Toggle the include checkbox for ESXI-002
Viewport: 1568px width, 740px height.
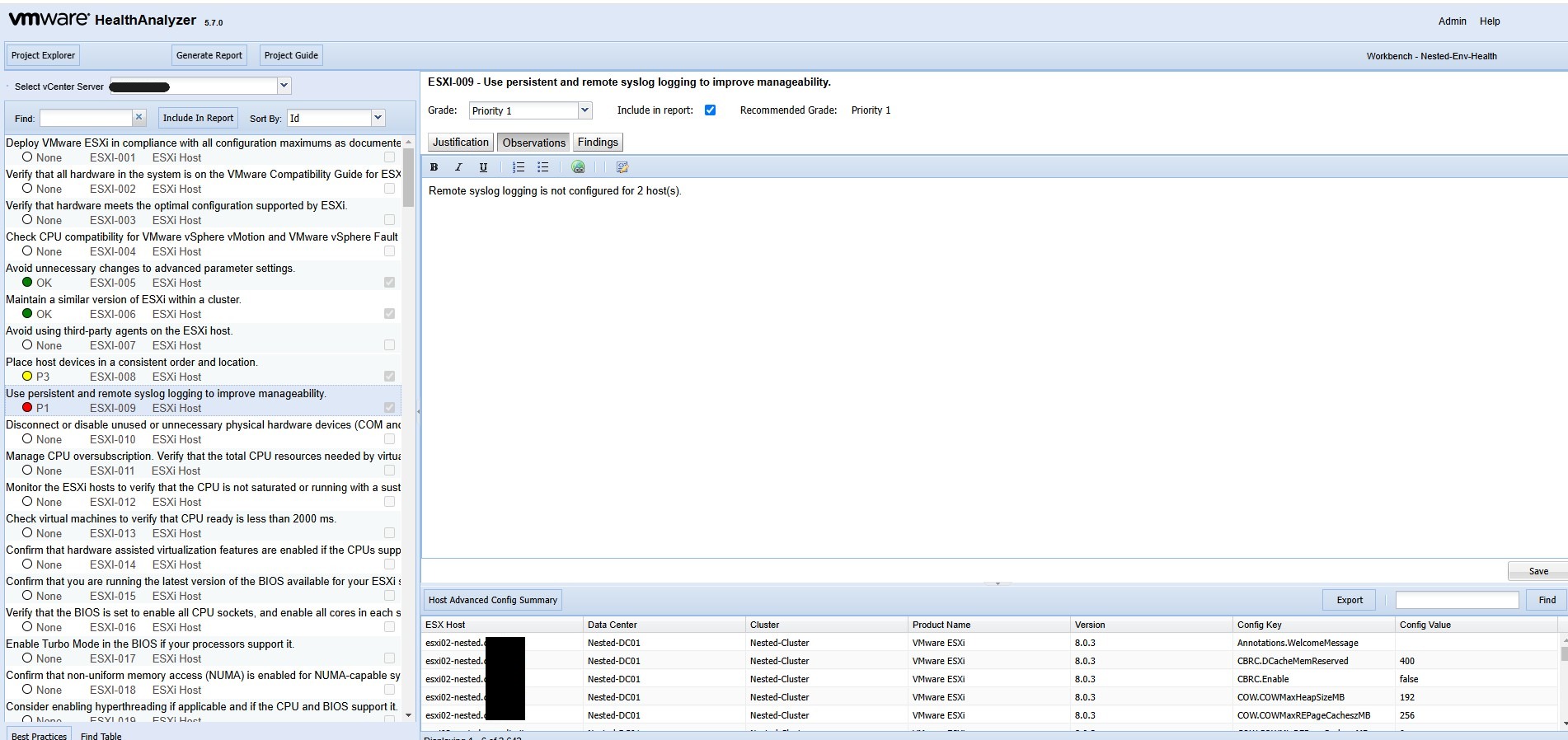coord(389,188)
